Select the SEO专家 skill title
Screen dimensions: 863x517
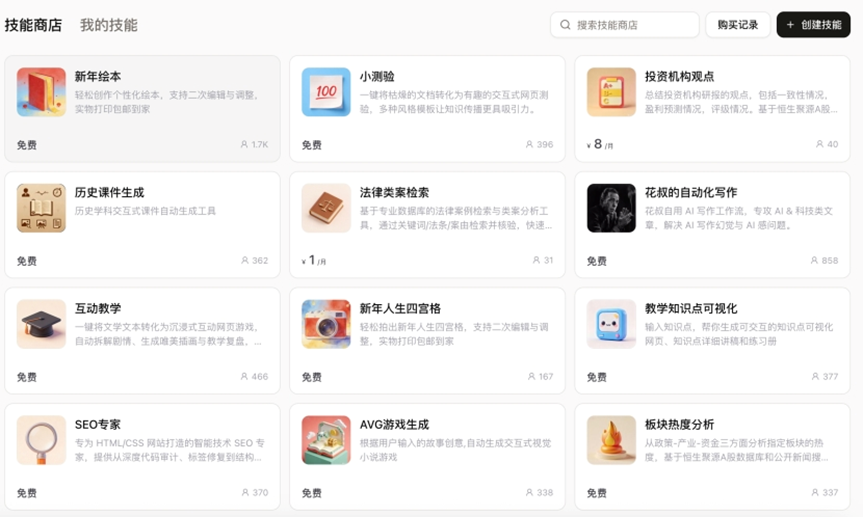97,425
